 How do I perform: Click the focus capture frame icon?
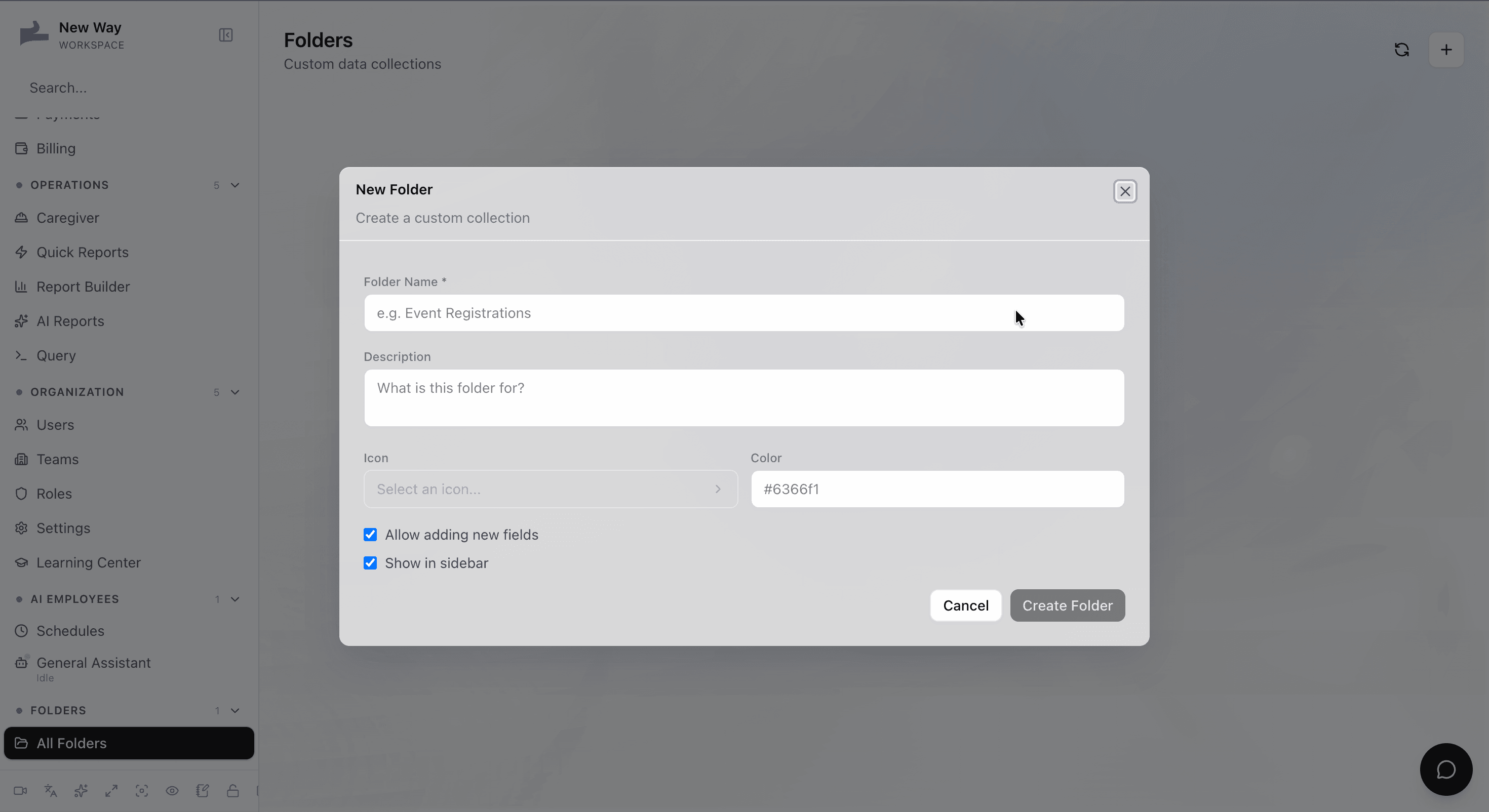[142, 791]
